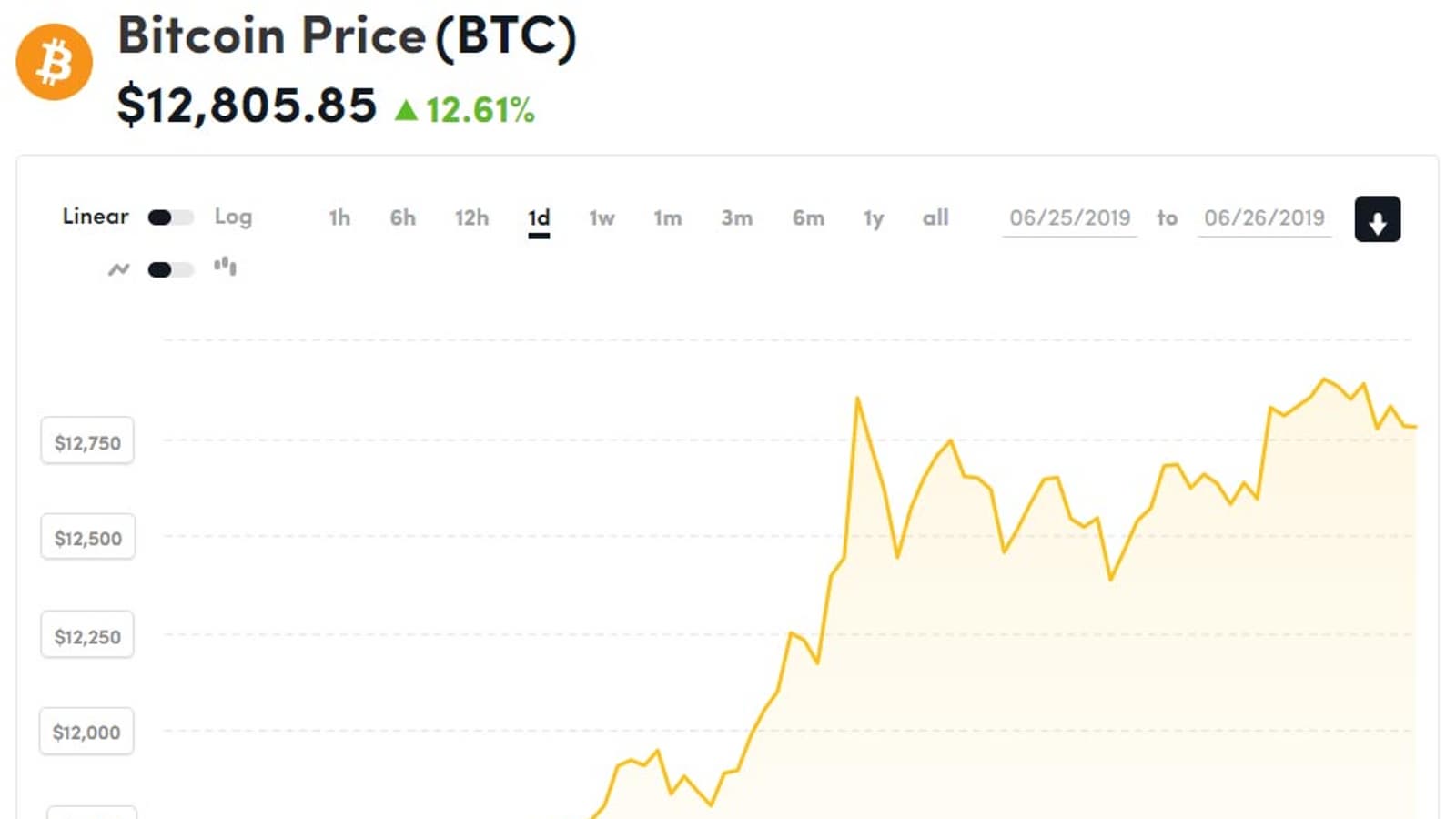Toggle the Linear/Log scale switch
The width and height of the screenshot is (1456, 819).
170,217
